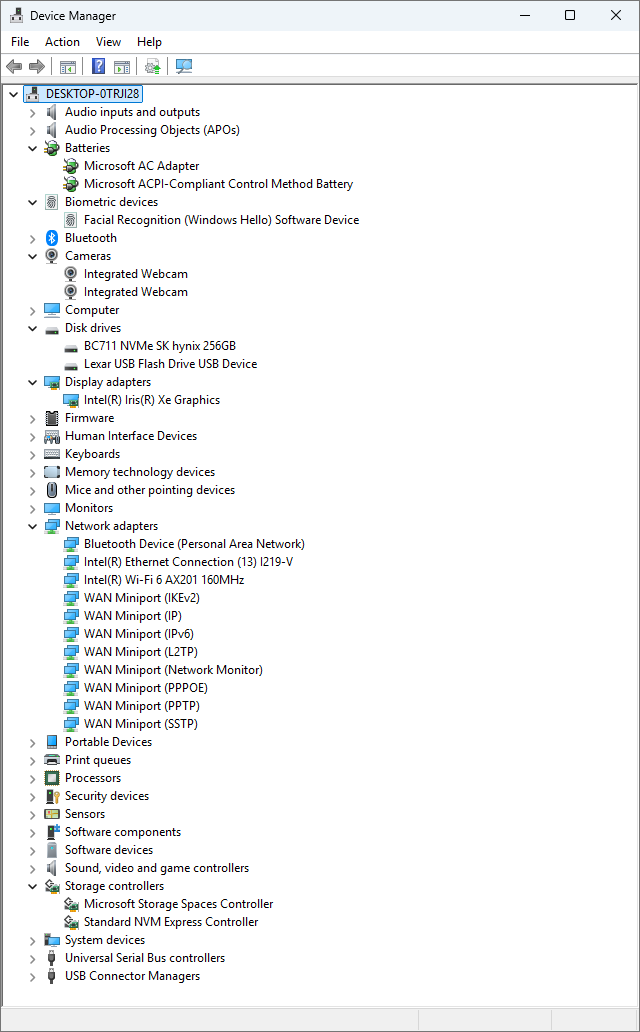Expand the USB Connector Managers category
The image size is (640, 1032).
pos(32,977)
